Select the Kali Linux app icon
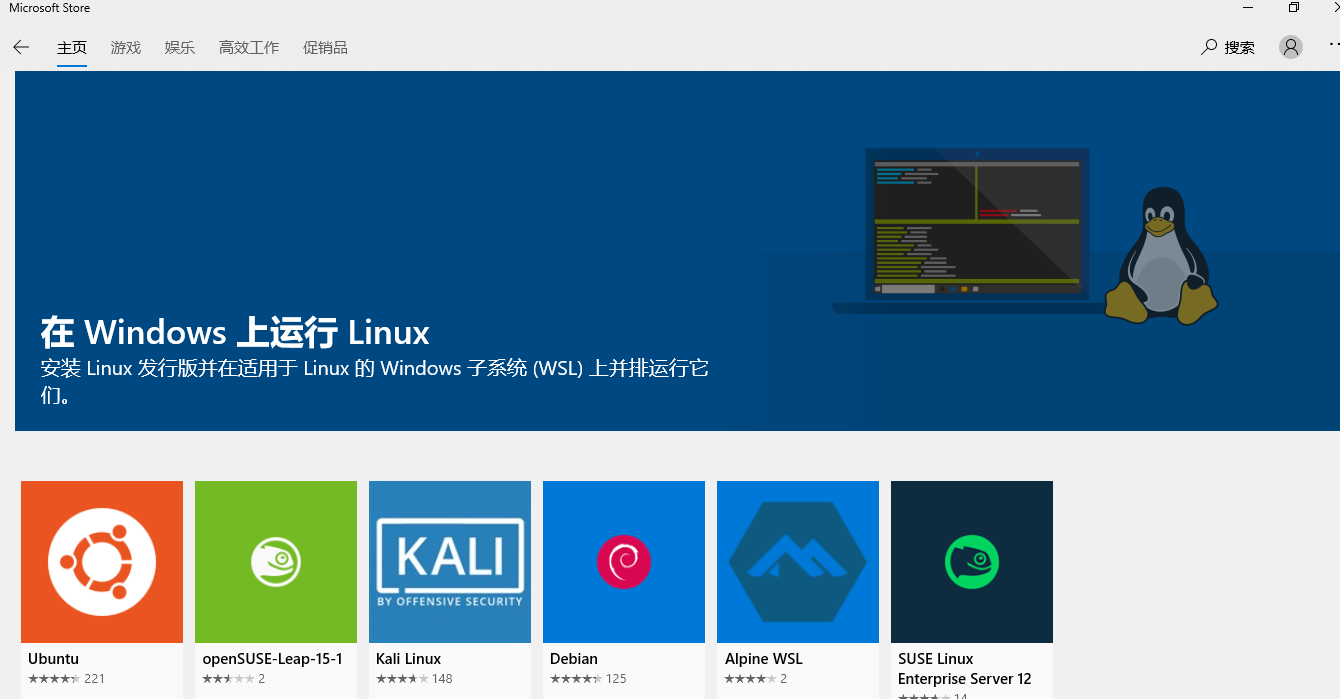The image size is (1340, 699). click(x=449, y=561)
